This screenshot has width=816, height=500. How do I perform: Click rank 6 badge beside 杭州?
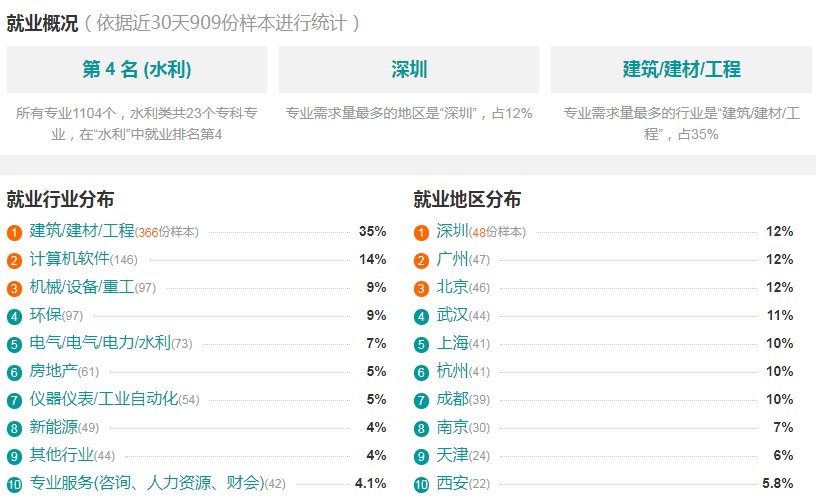(x=422, y=373)
